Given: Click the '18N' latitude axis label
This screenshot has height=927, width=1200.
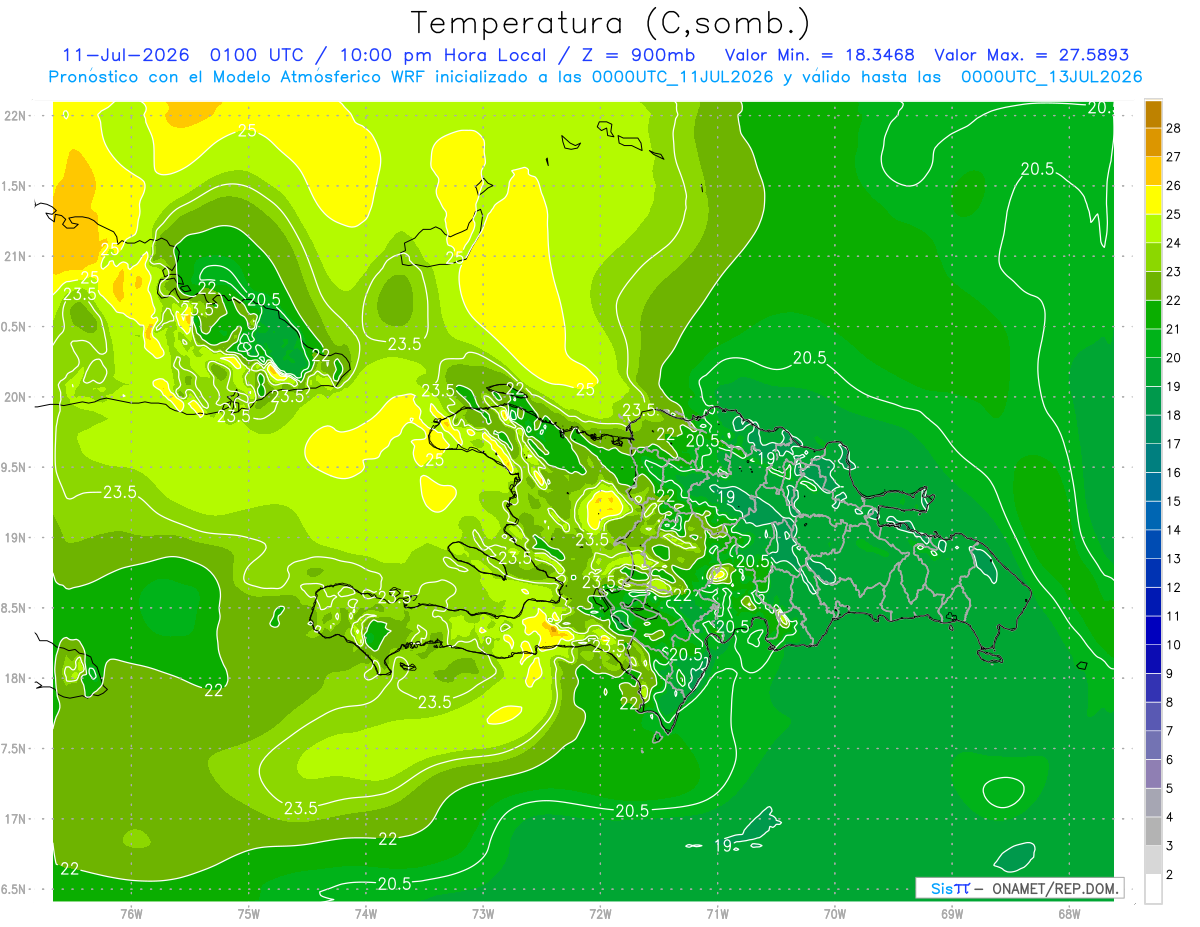Looking at the screenshot, I should (x=16, y=678).
